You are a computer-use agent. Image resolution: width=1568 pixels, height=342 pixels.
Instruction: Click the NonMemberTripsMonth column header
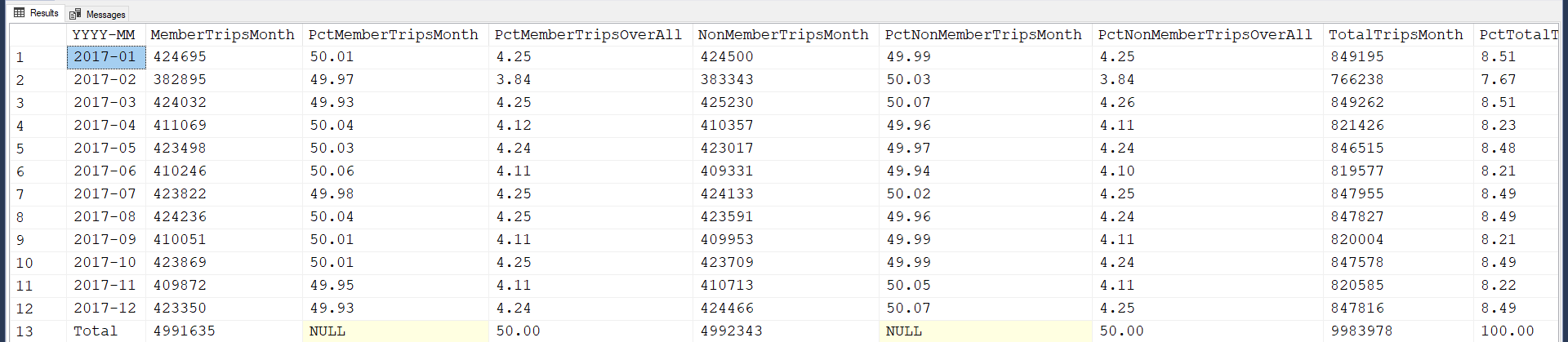(783, 34)
